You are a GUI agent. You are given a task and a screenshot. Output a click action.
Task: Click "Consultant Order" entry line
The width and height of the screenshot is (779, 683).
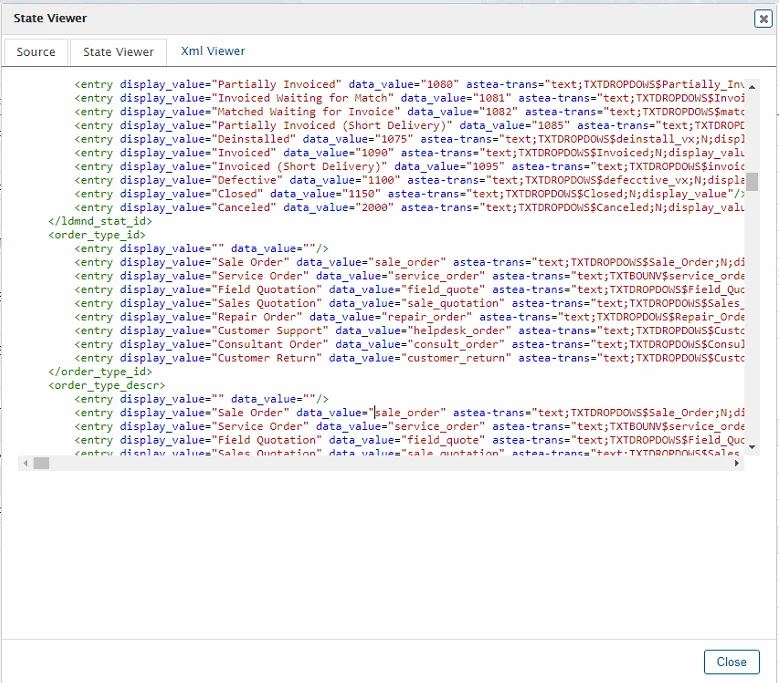(409, 344)
